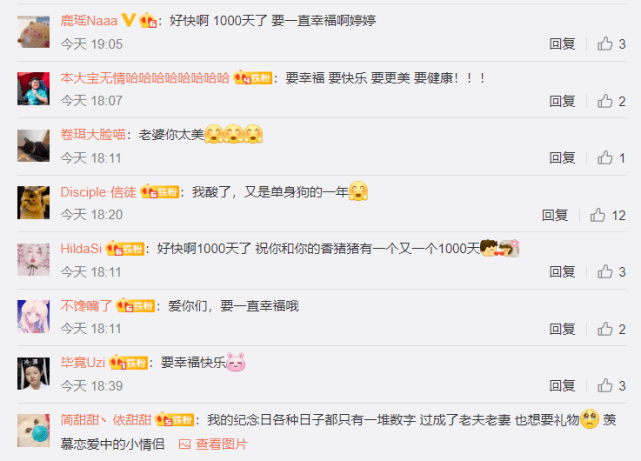Click 毕竟Uzi's profile picture
The image size is (641, 461).
(34, 374)
